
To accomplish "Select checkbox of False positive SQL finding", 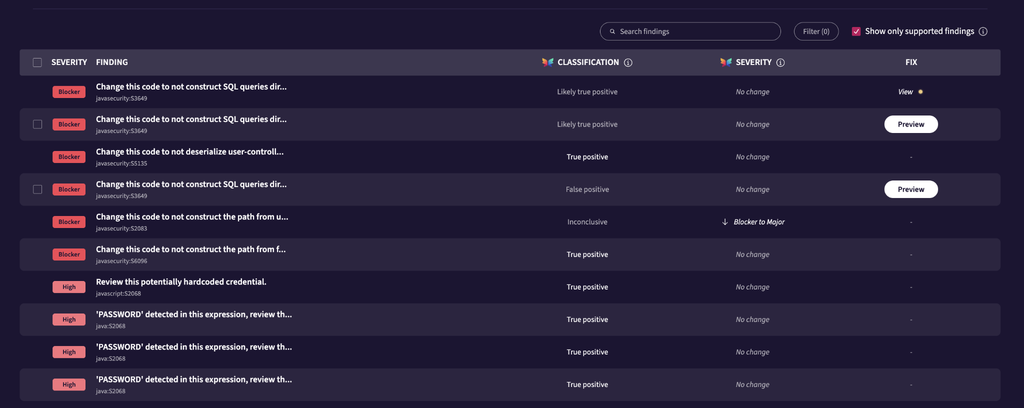I will (x=37, y=189).
